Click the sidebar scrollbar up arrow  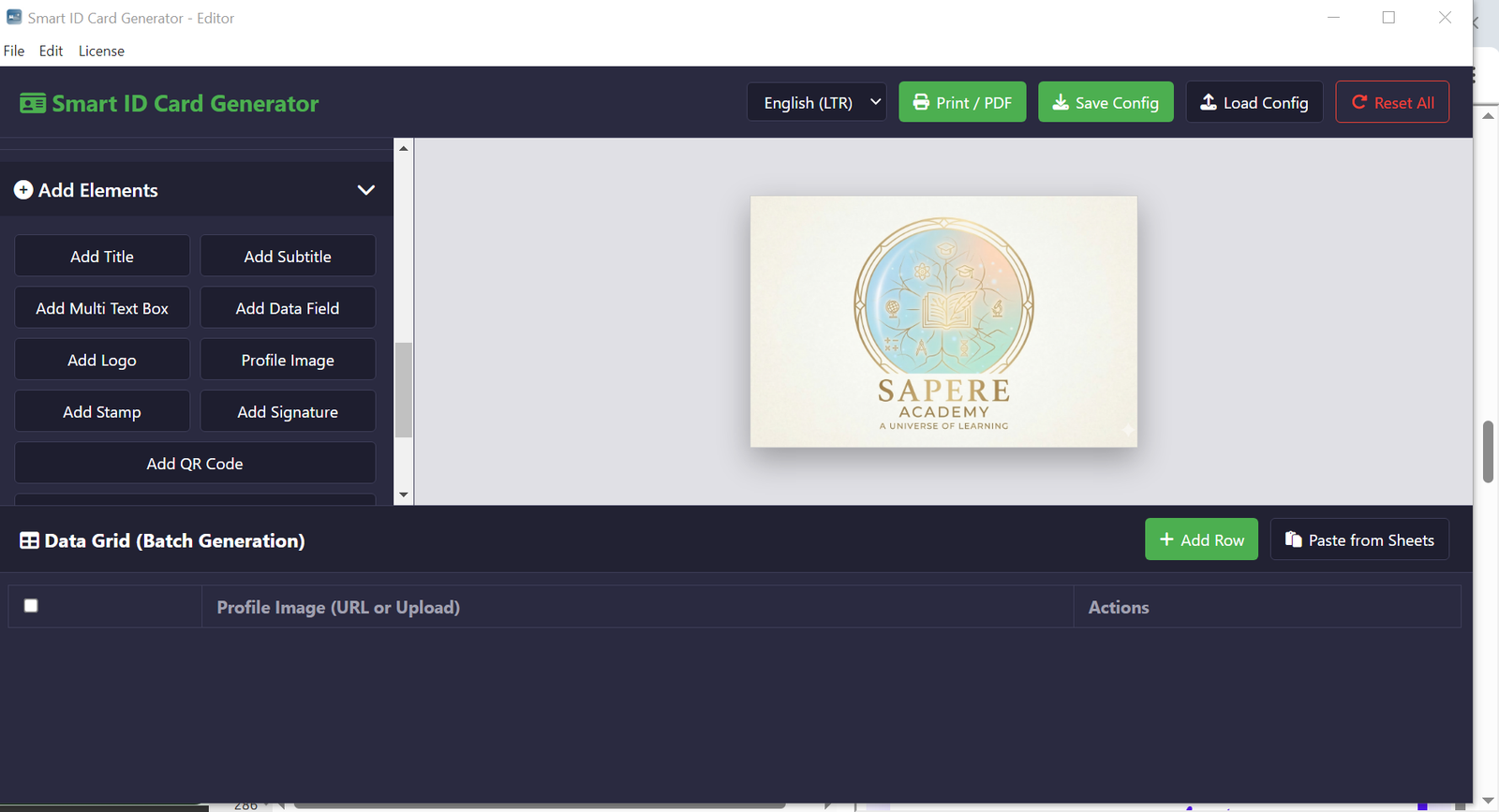coord(404,148)
